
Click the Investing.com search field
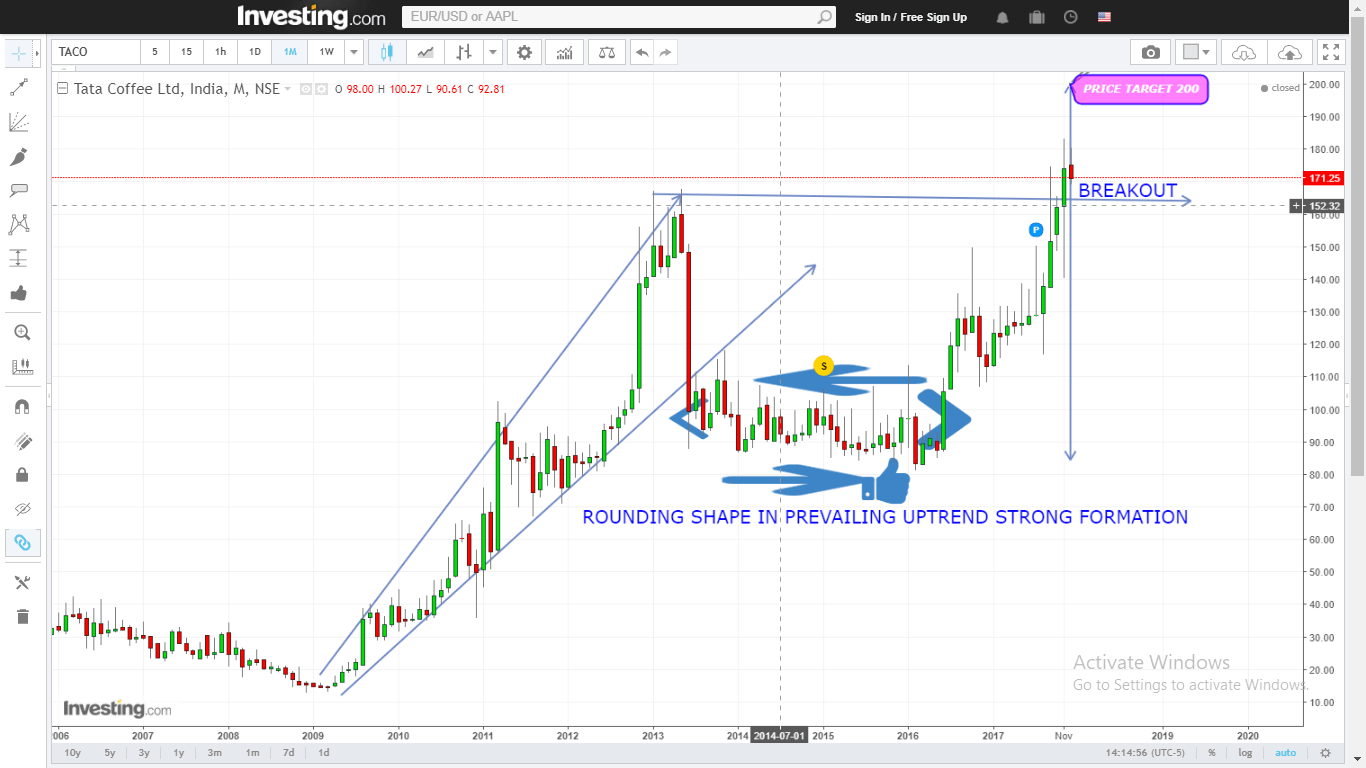click(609, 17)
